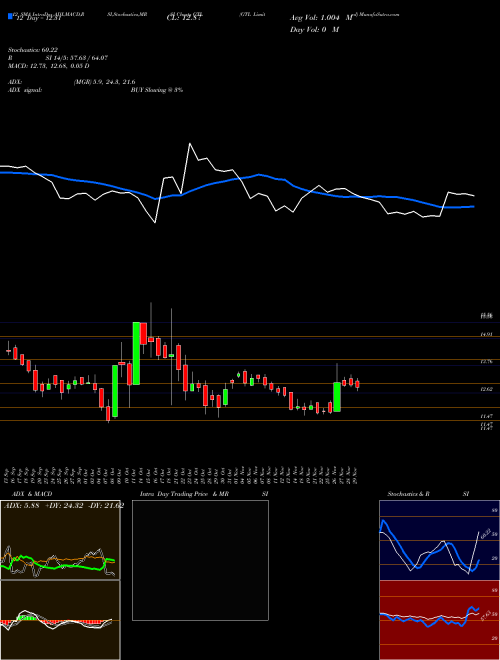The width and height of the screenshot is (500, 660).
Task: Click the highest peak of the white price line
Action: [x=190, y=144]
